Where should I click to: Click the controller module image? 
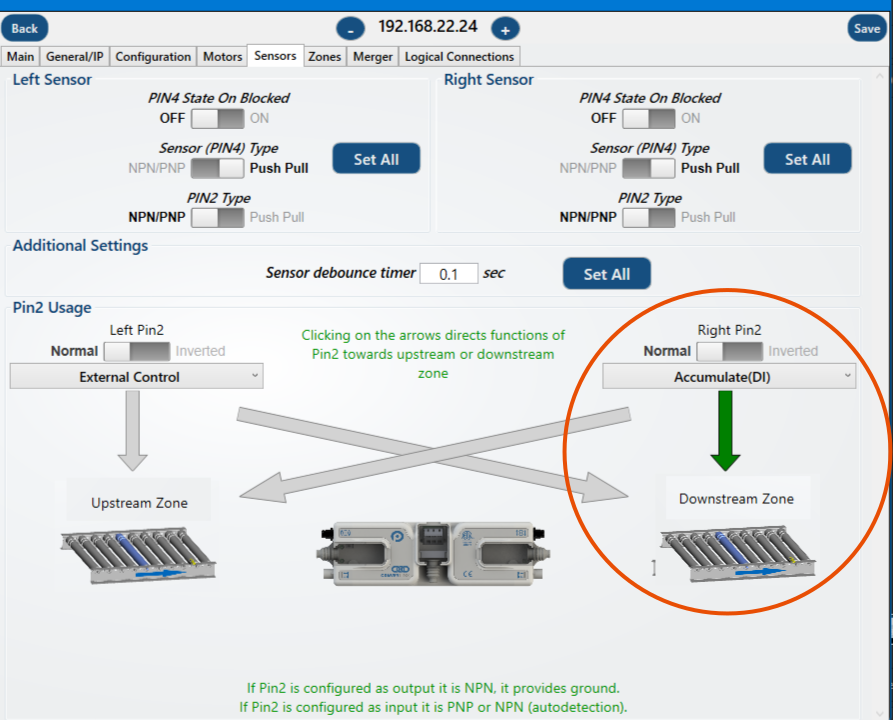pos(431,554)
